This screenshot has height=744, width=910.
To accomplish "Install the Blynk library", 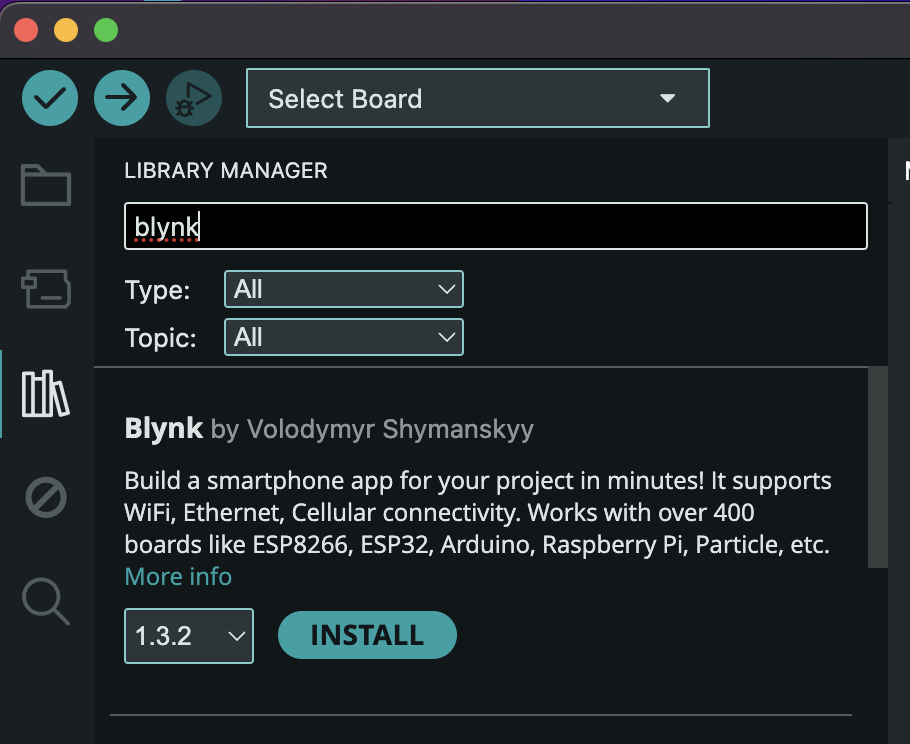I will coord(367,636).
